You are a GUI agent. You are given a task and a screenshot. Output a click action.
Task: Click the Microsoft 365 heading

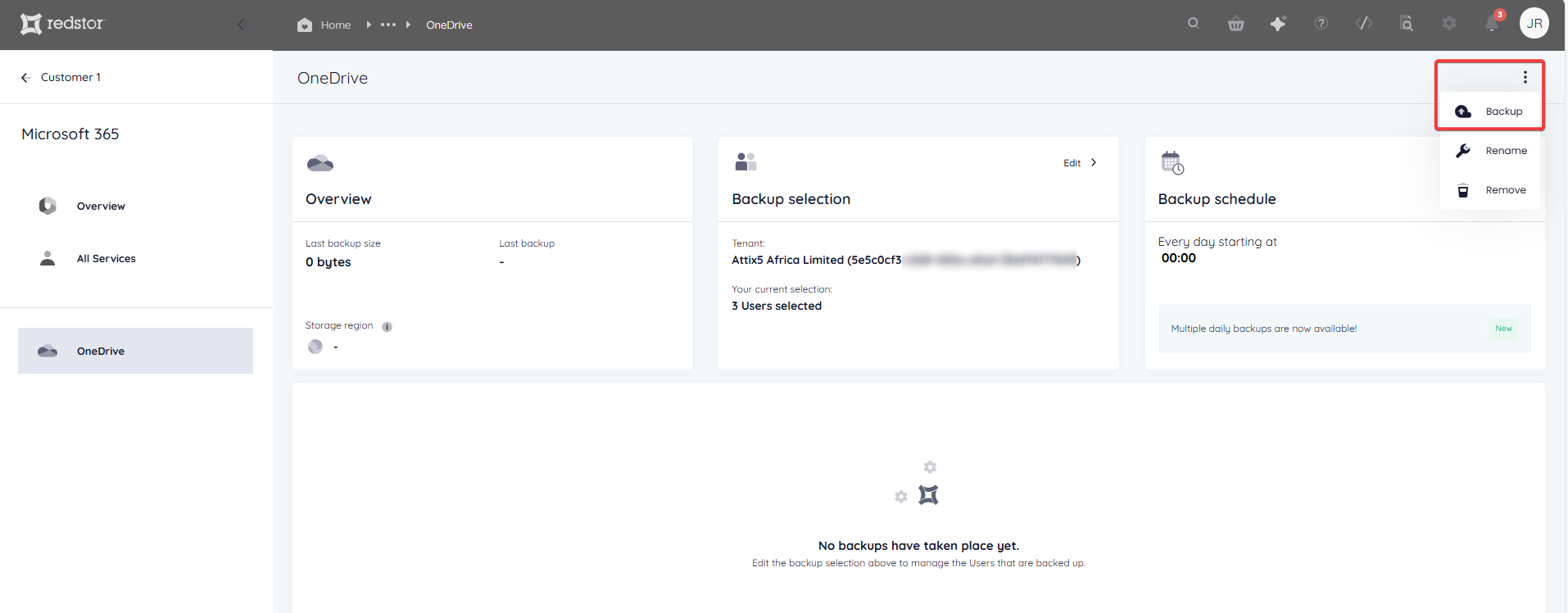pyautogui.click(x=70, y=134)
